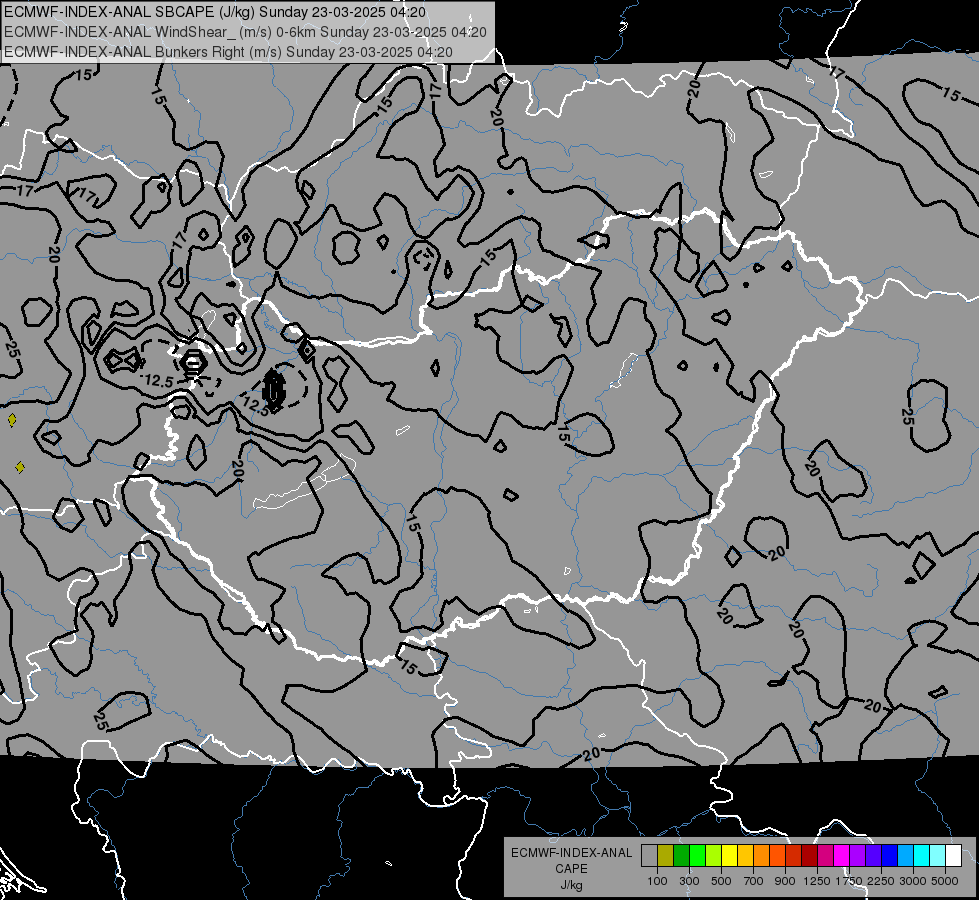This screenshot has width=979, height=900.
Task: Select the pale cyan legend swatch
Action: pos(937,855)
